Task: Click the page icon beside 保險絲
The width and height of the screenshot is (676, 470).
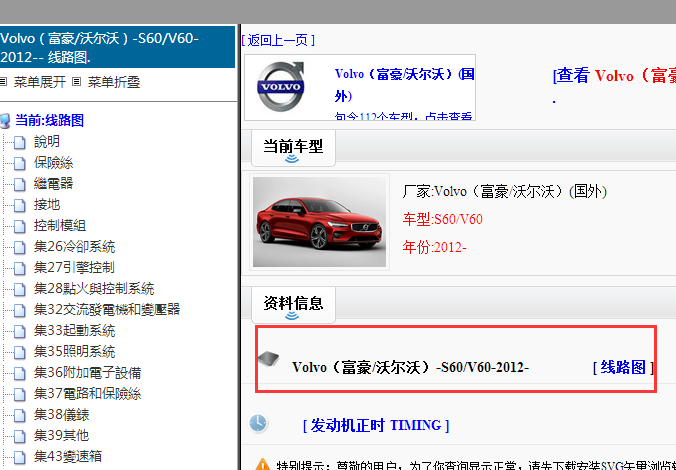Action: 19,163
